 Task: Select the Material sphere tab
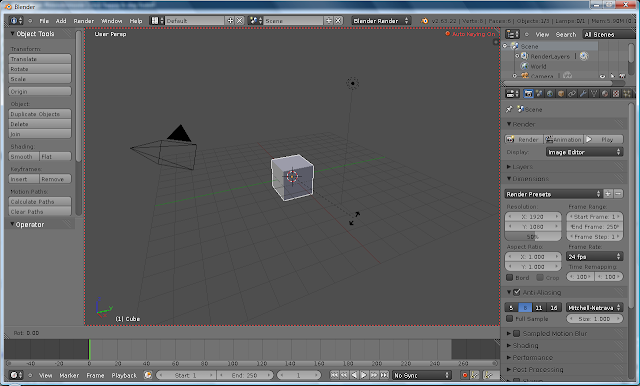(x=605, y=94)
